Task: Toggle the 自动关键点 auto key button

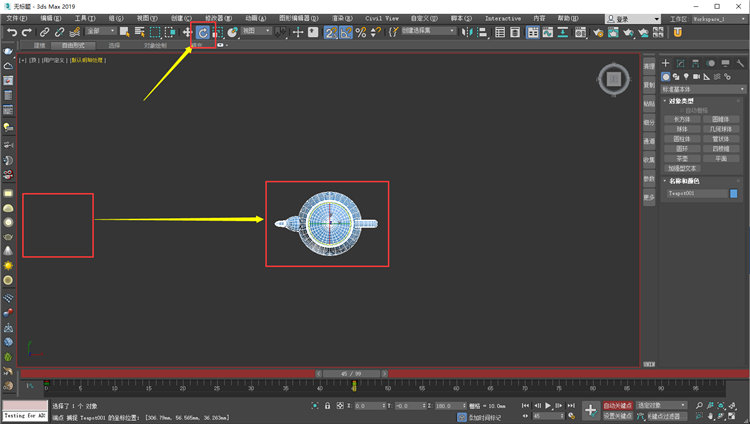Action: coord(618,405)
